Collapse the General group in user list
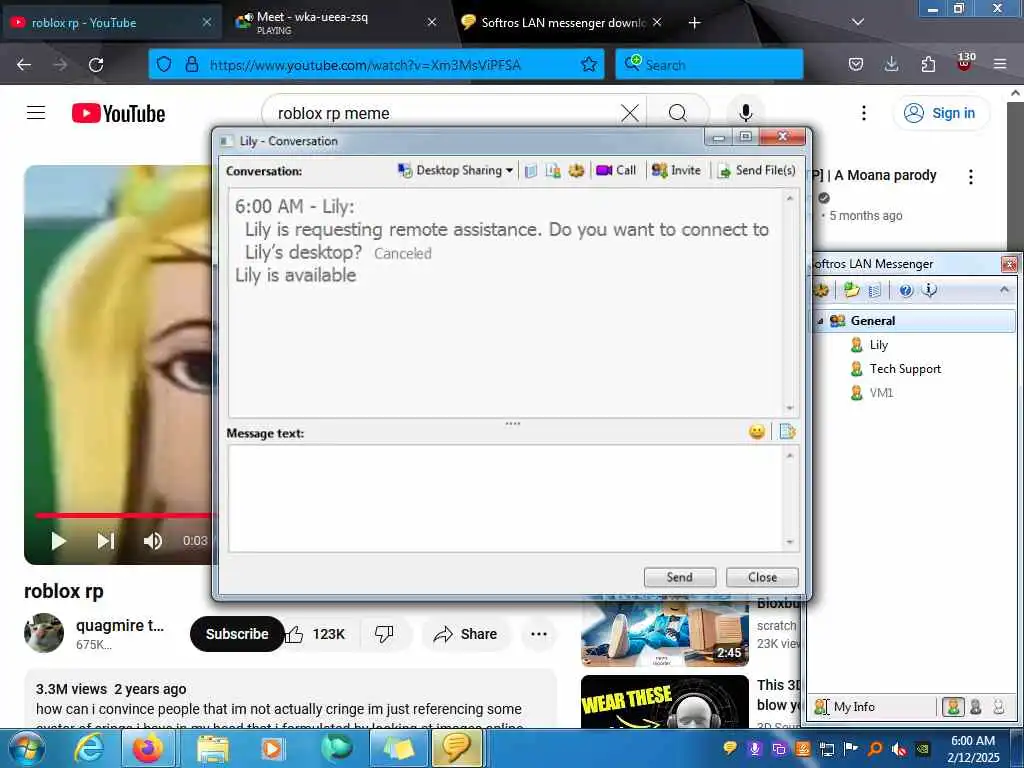The width and height of the screenshot is (1024, 768). 820,321
